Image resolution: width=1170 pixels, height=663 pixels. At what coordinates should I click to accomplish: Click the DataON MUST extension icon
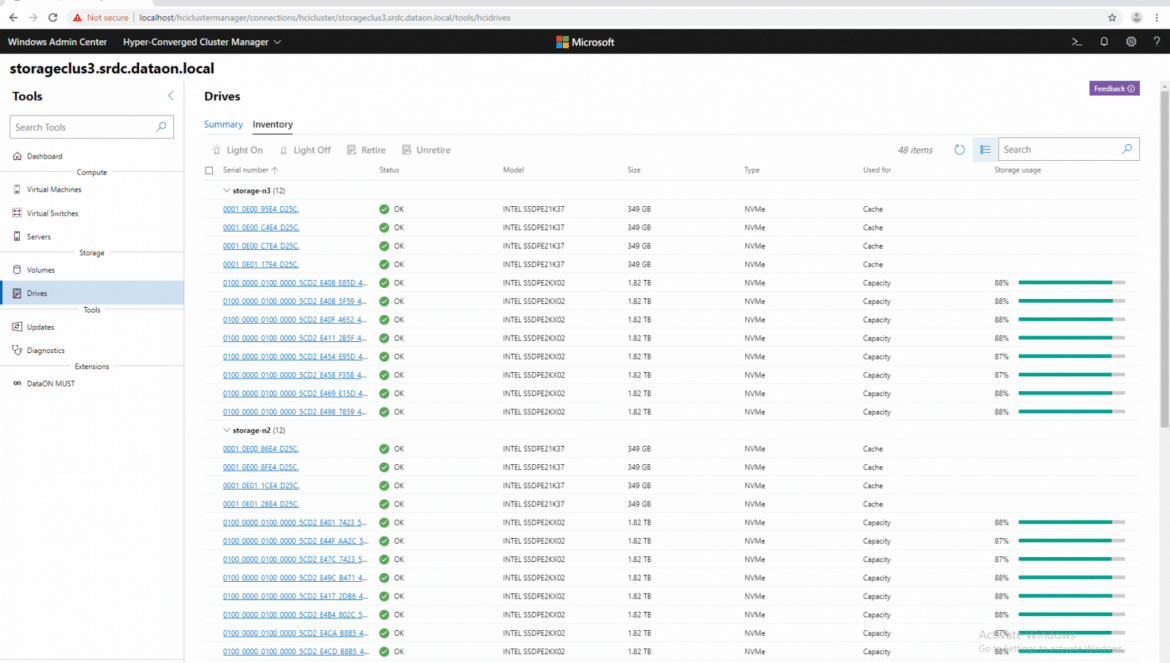tap(17, 383)
